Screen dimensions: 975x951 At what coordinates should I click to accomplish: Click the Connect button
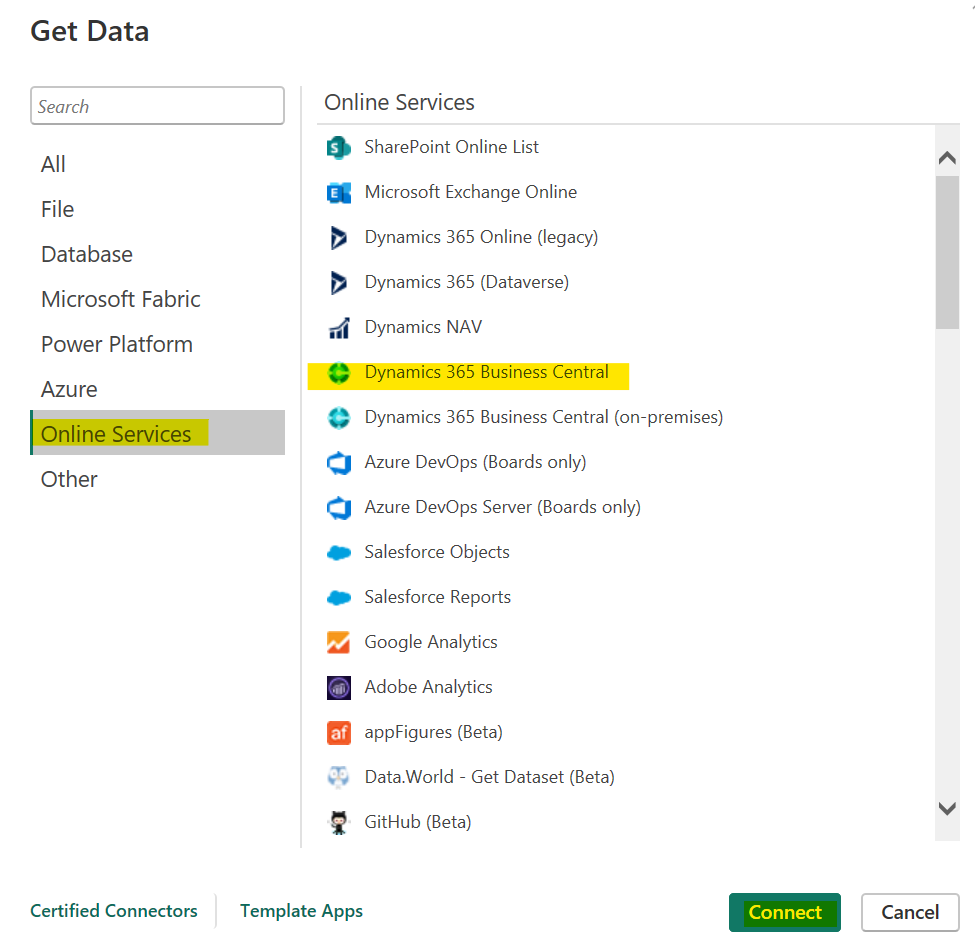[785, 912]
